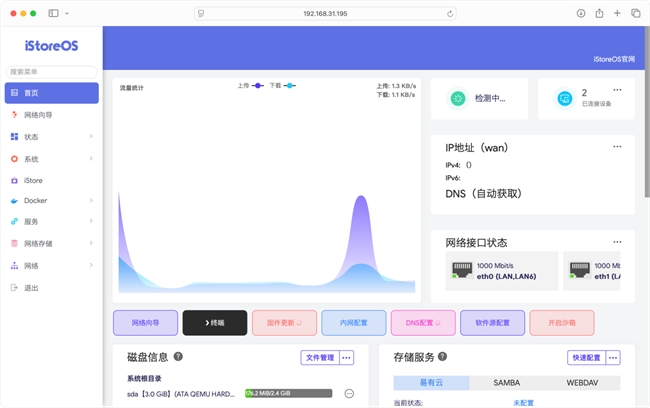Click the 服务 sidebar icon
This screenshot has width=650, height=408.
(x=15, y=221)
